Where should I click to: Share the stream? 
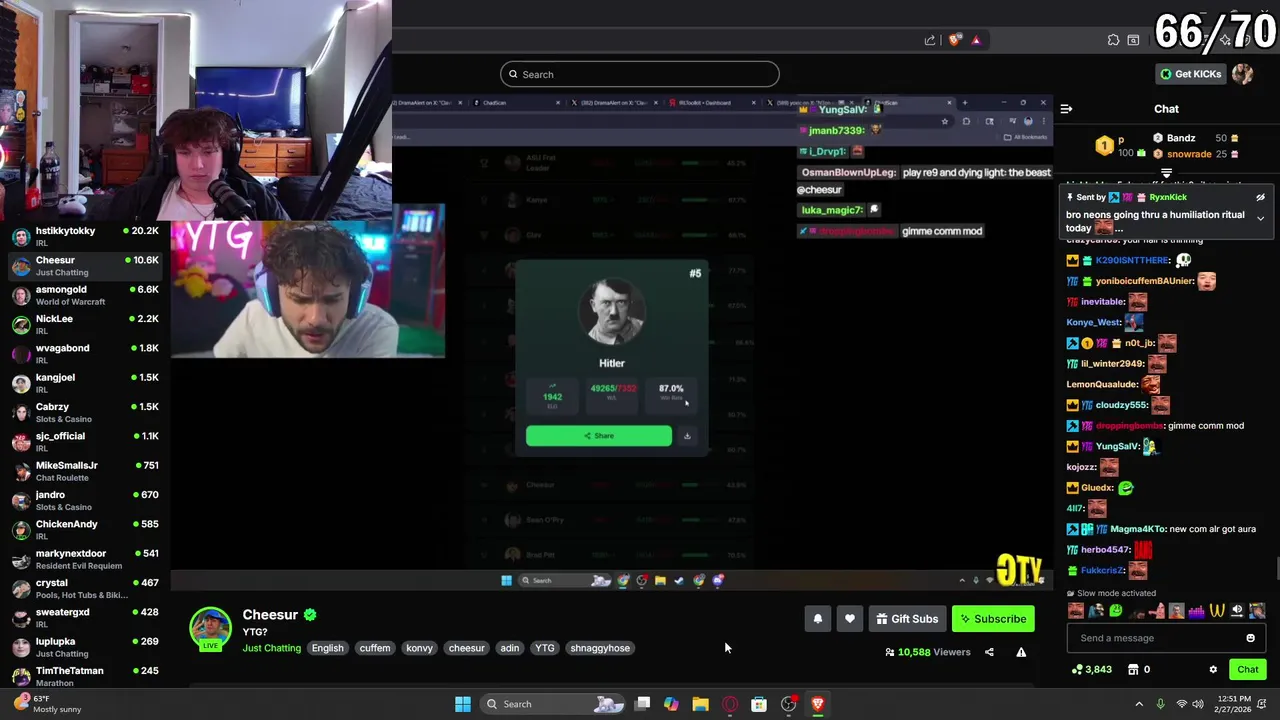pyautogui.click(x=989, y=652)
